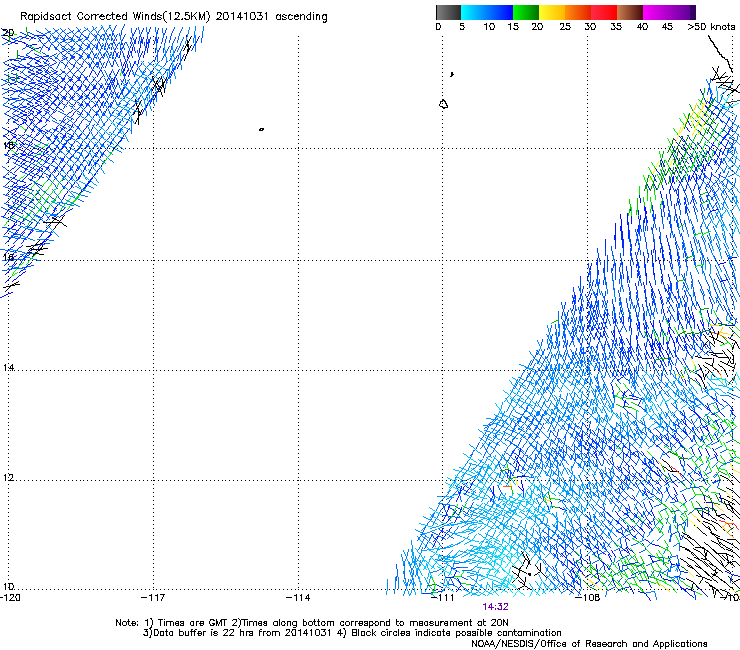
Task: Click the '>50 knots' legend label
Action: pyautogui.click(x=711, y=27)
